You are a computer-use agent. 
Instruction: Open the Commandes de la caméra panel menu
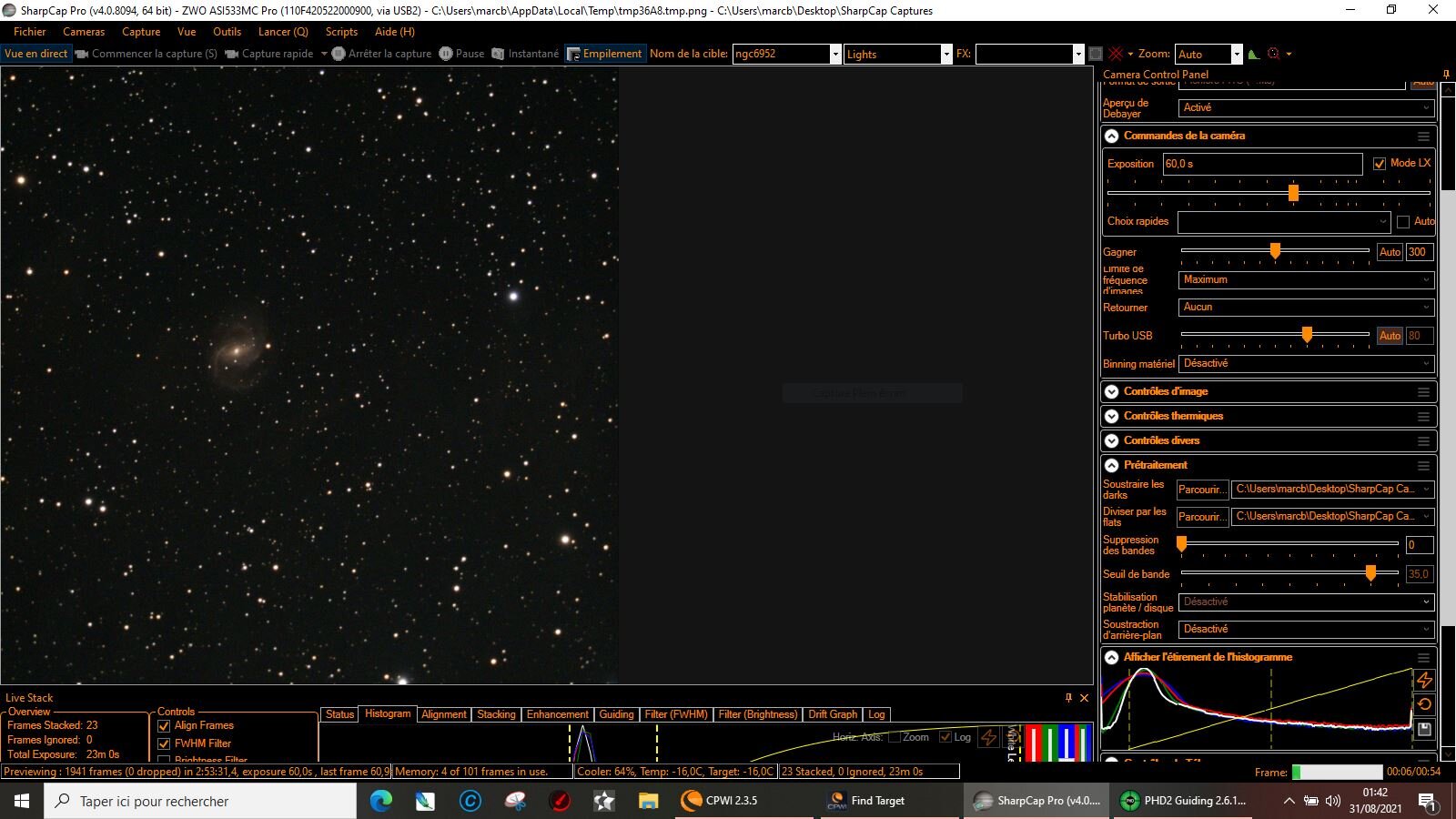coord(1423,136)
